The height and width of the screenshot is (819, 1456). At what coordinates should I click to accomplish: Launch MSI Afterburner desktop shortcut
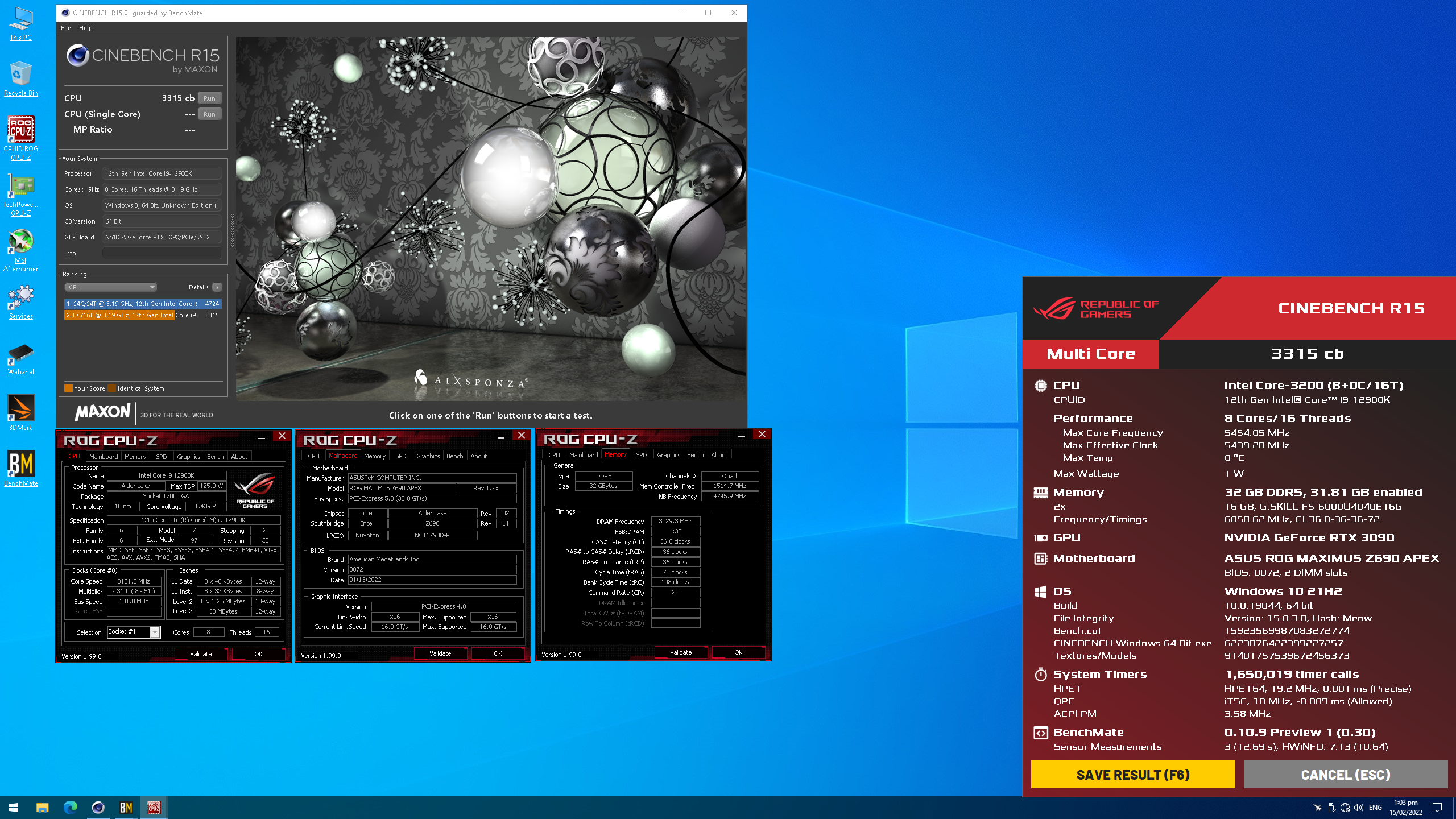tap(20, 251)
